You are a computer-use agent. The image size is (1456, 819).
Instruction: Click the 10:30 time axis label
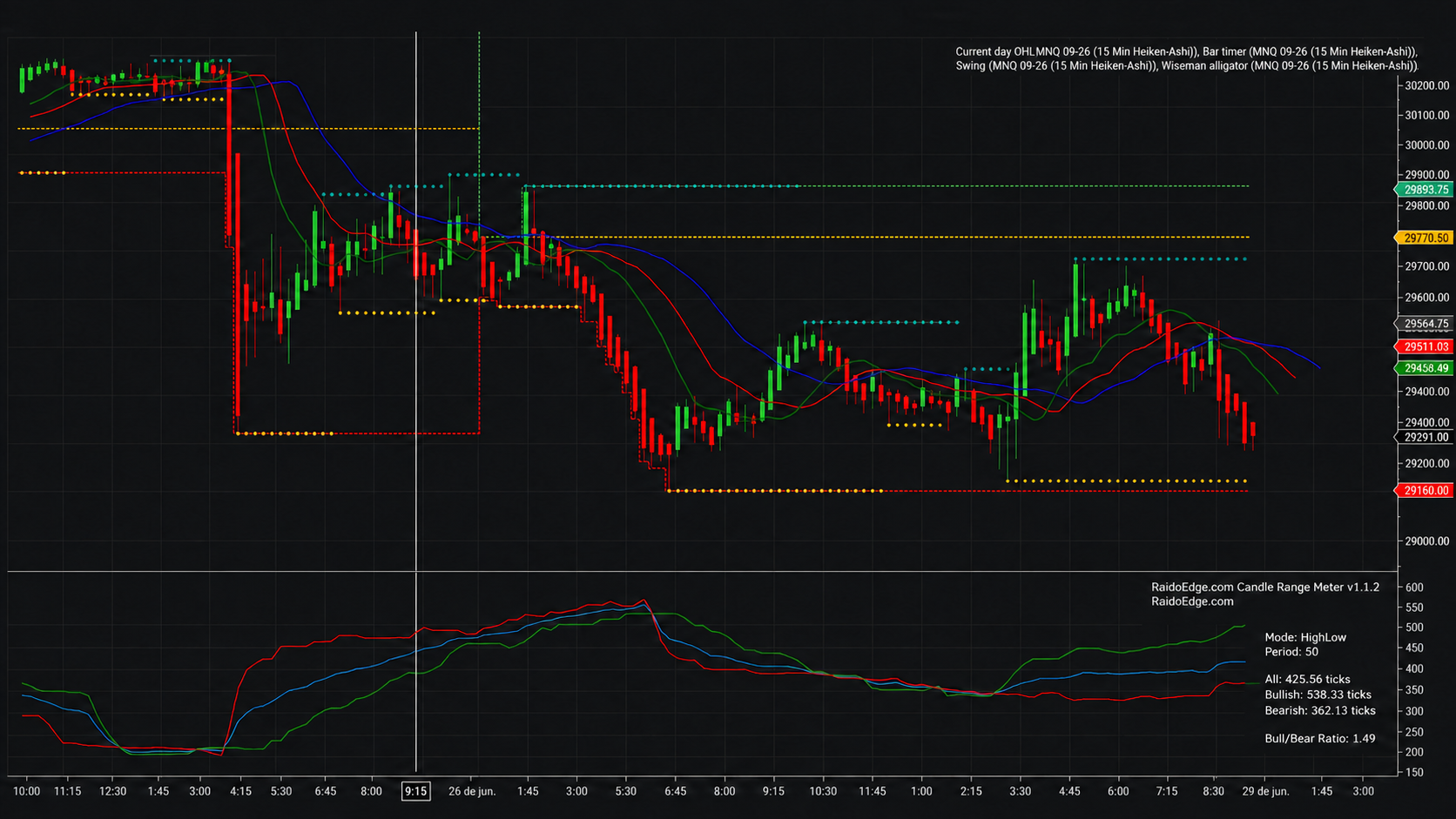point(823,791)
